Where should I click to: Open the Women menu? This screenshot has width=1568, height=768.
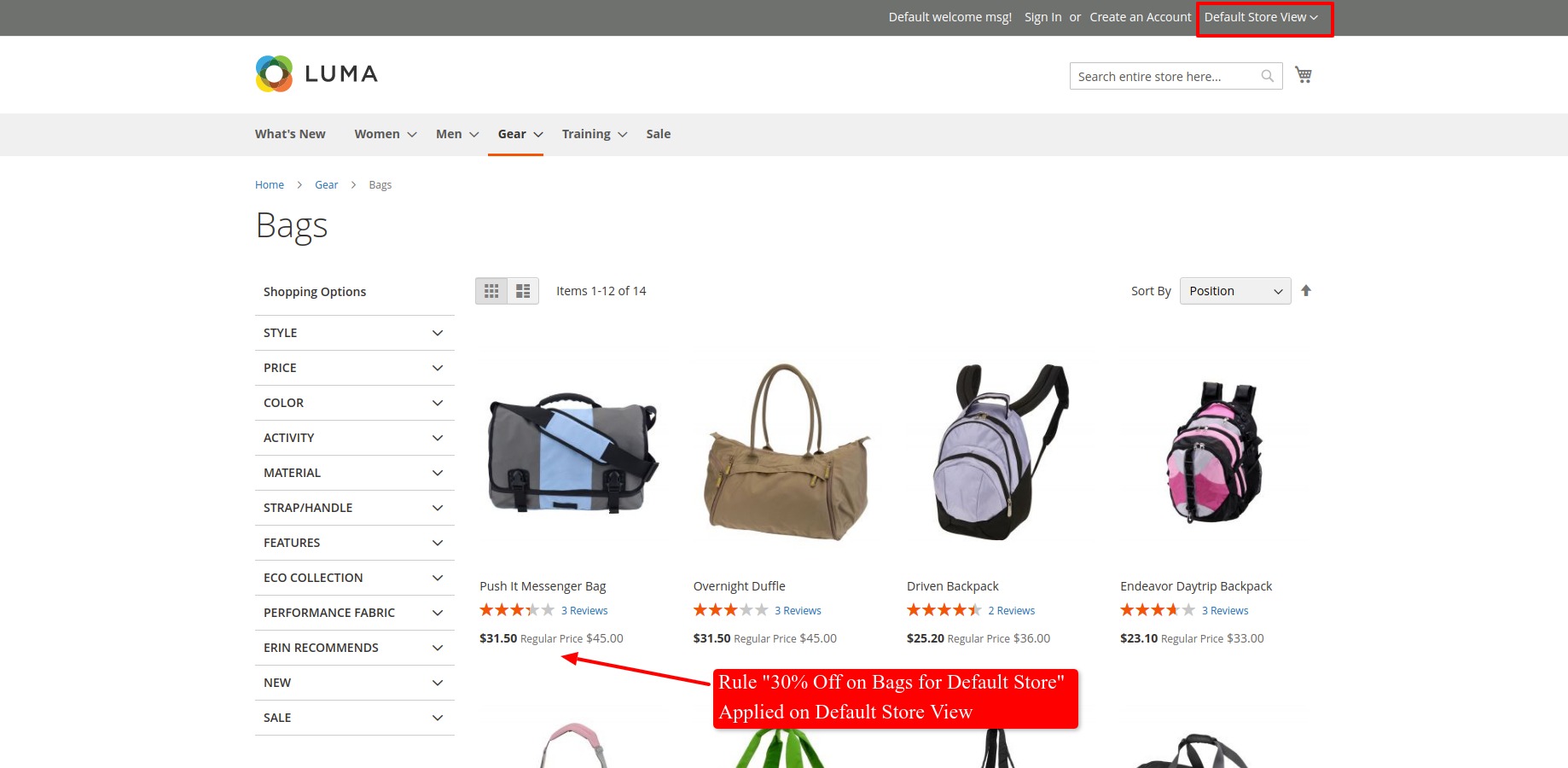[386, 134]
